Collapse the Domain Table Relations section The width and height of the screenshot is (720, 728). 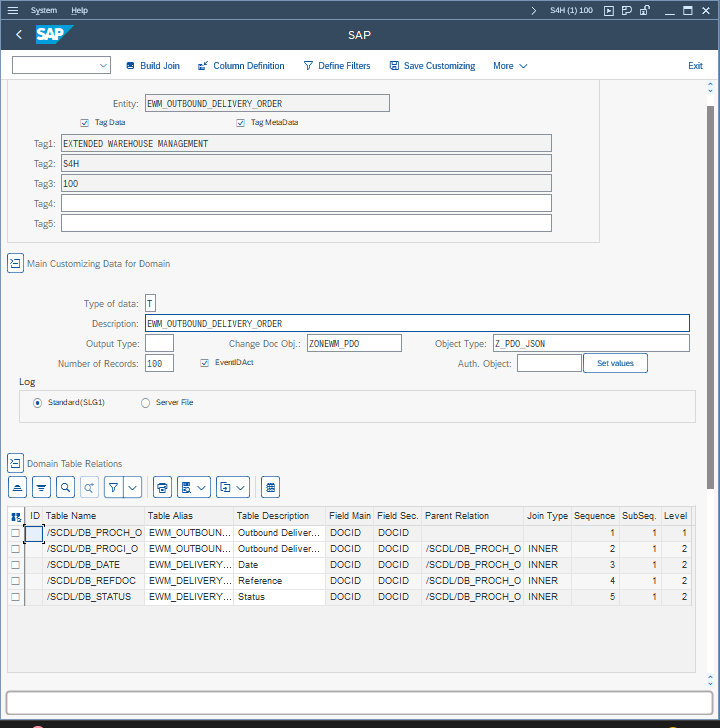[15, 463]
